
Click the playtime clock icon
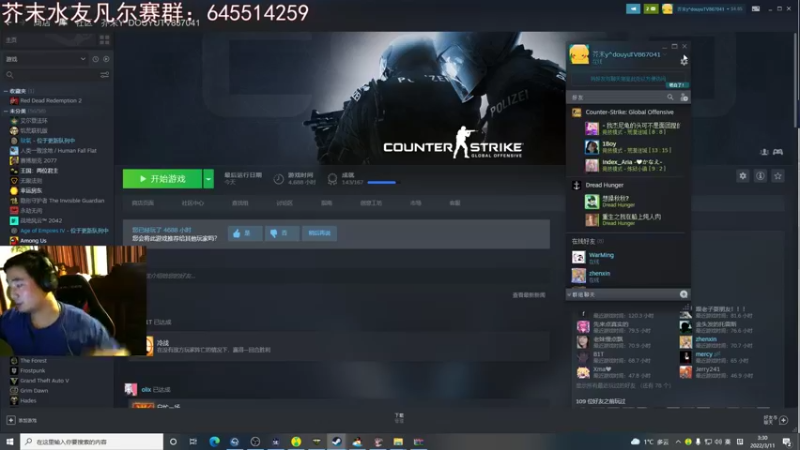click(x=279, y=179)
